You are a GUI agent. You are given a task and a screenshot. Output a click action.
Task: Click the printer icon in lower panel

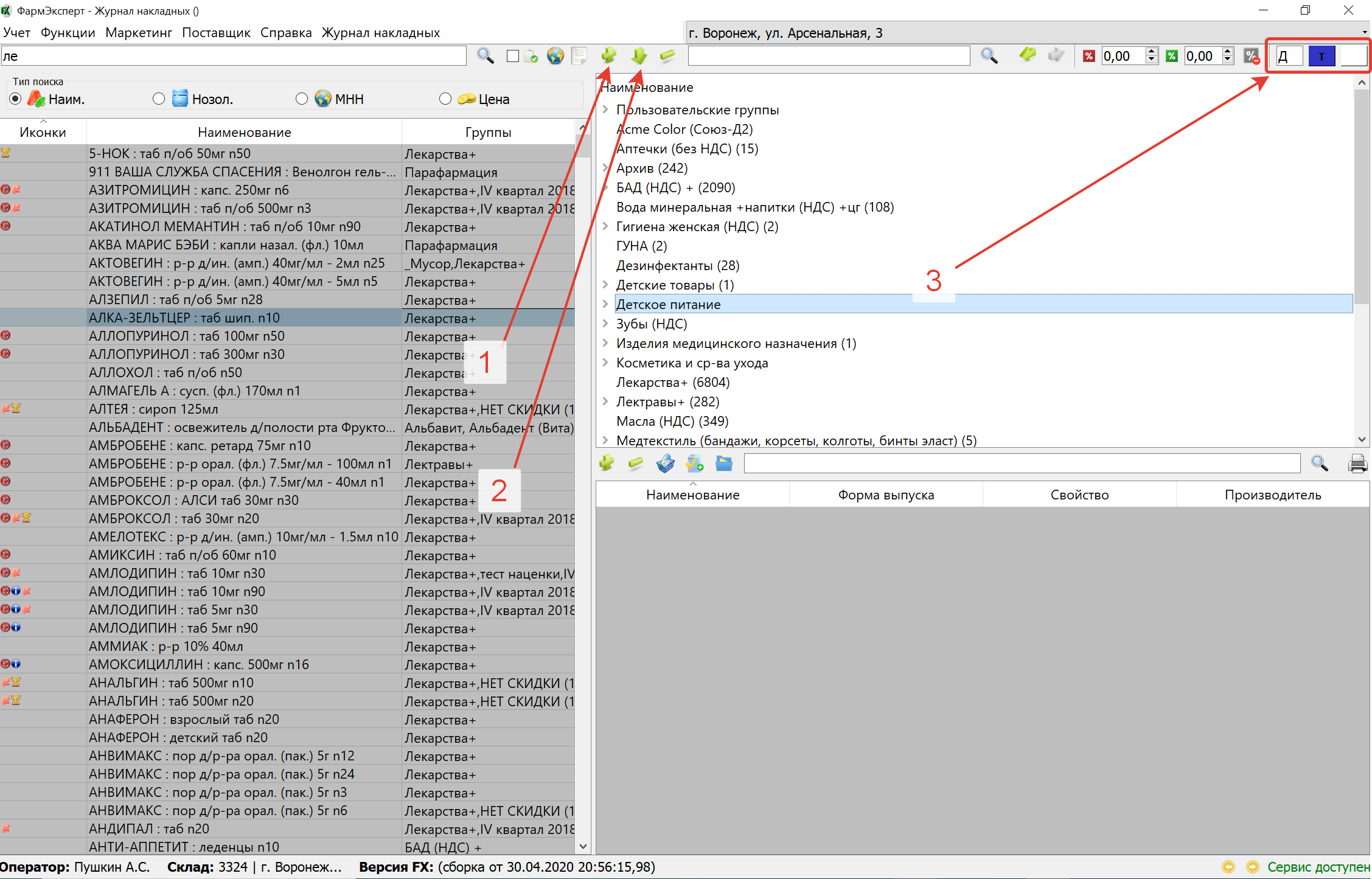coord(1357,464)
